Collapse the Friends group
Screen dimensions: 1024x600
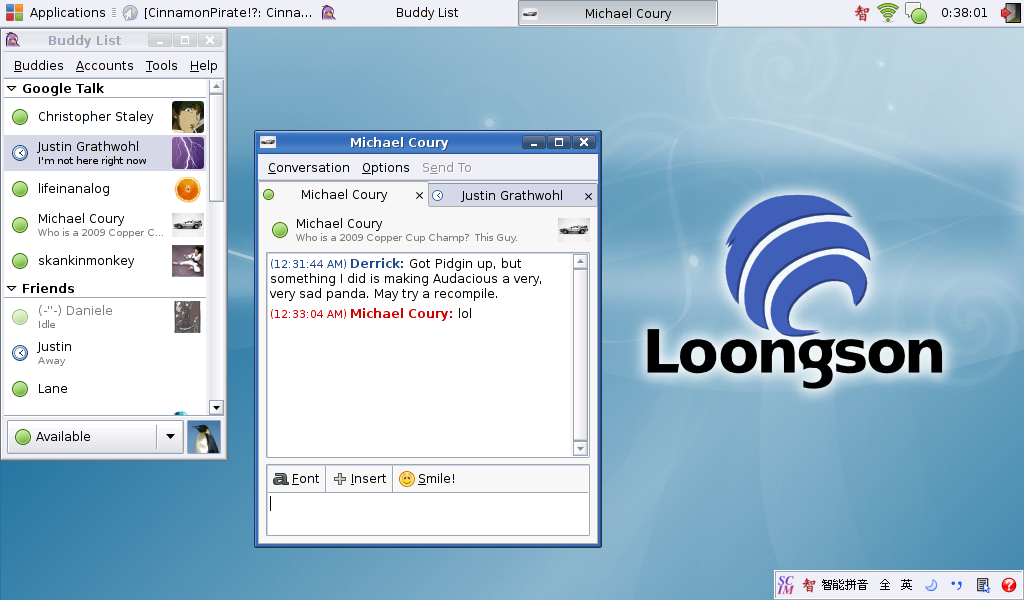tap(12, 288)
